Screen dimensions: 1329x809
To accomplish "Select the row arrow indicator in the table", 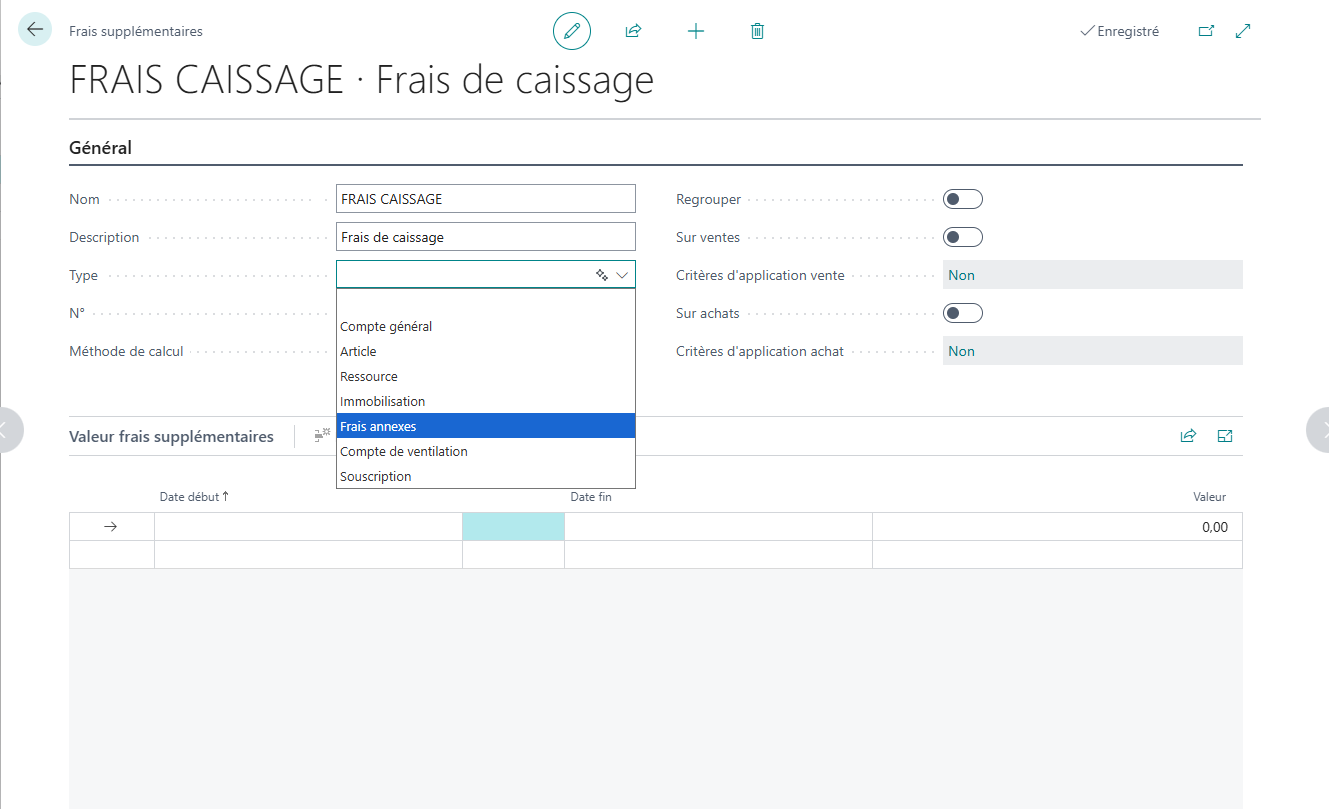I will (x=111, y=527).
